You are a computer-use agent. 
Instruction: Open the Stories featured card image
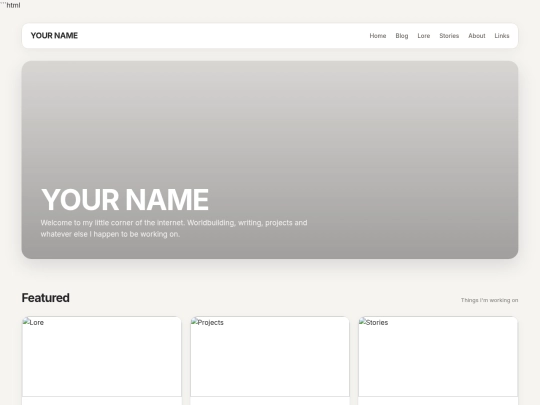click(438, 356)
